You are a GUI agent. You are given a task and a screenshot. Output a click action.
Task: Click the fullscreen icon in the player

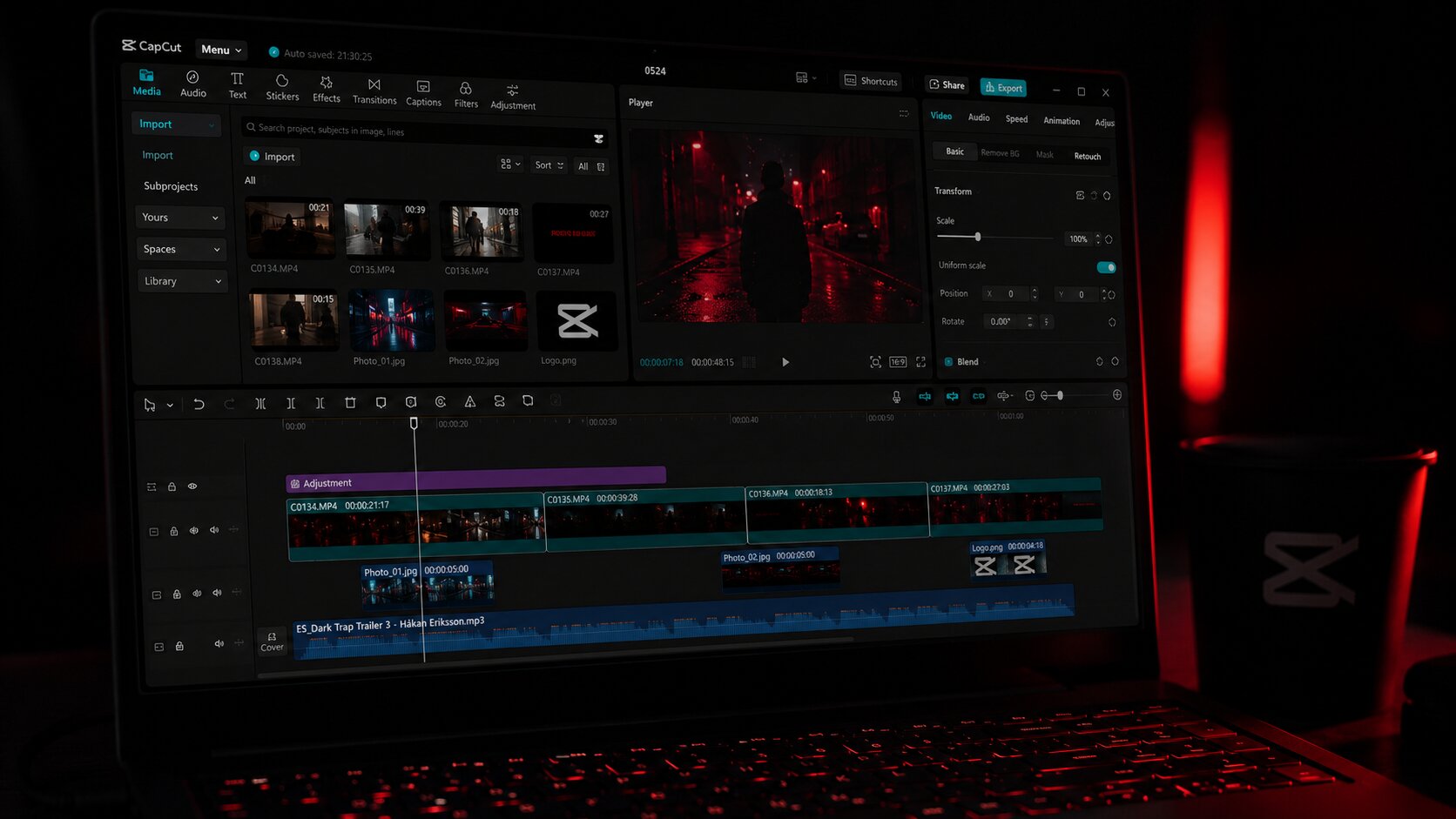920,362
